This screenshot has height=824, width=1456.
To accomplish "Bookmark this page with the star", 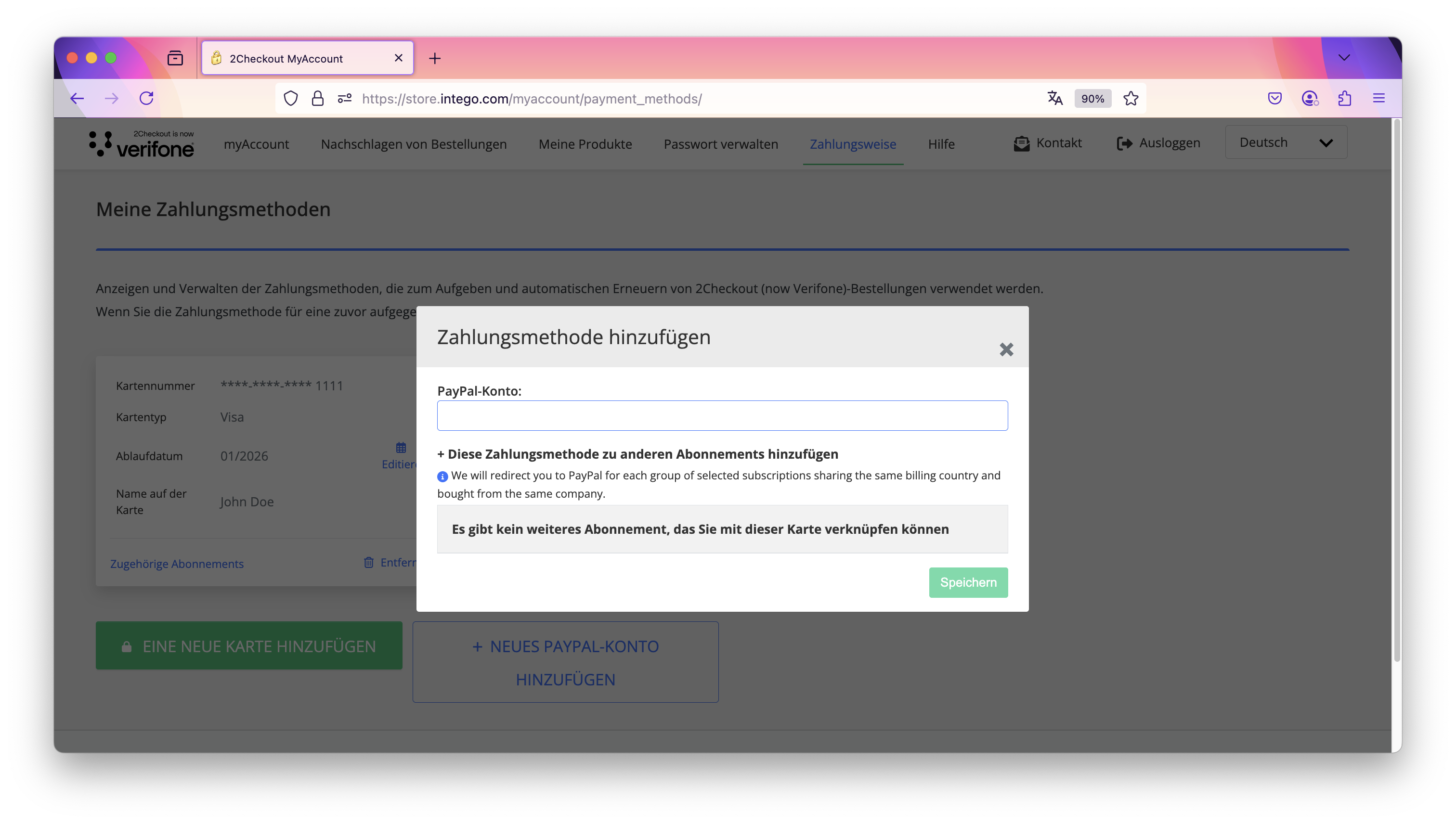I will (1131, 99).
